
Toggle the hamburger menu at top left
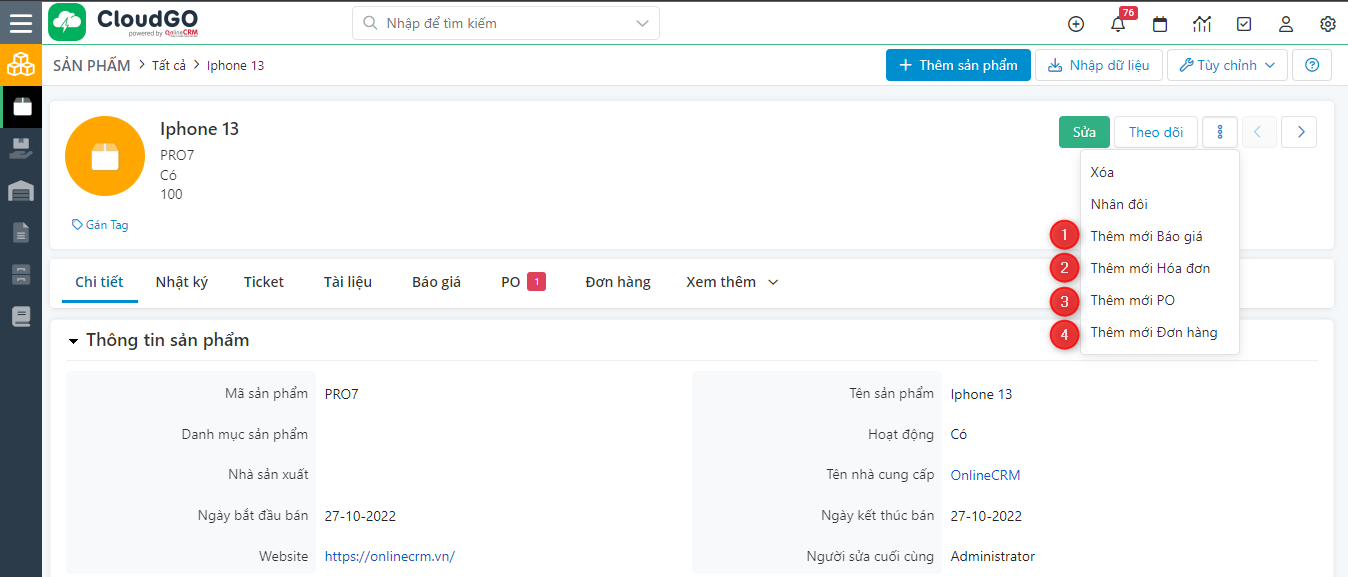point(20,23)
